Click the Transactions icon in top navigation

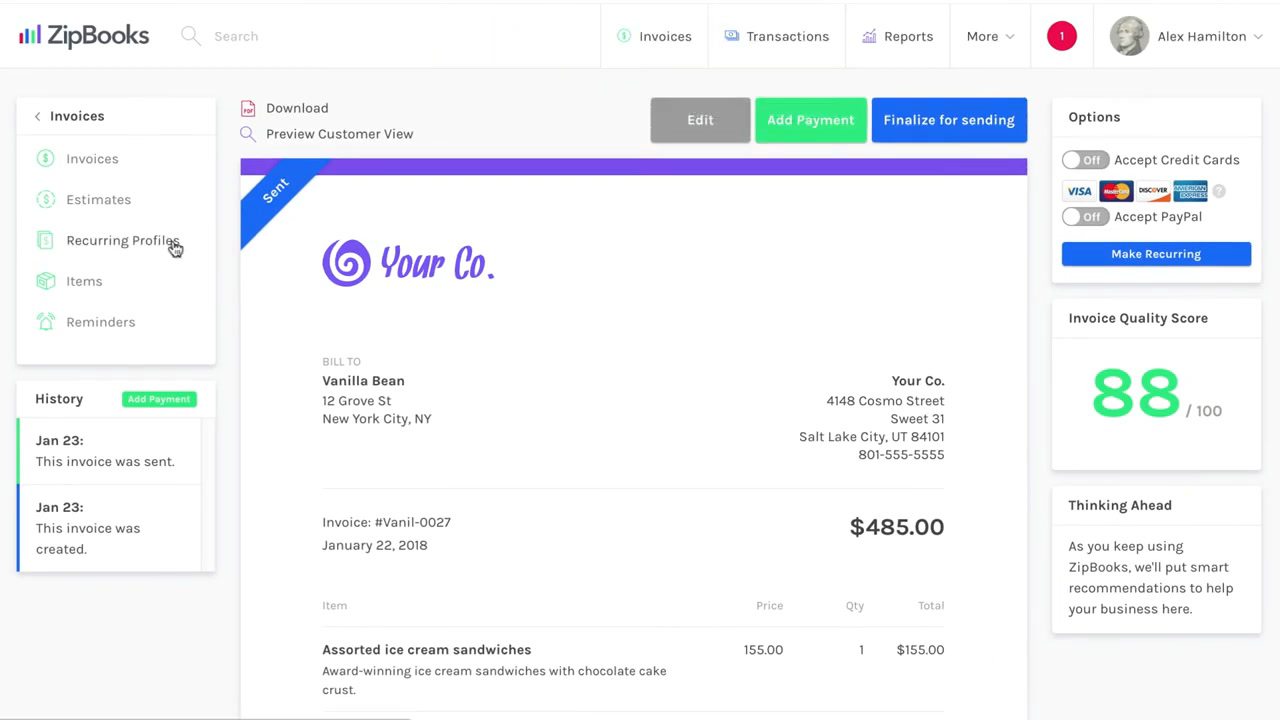pyautogui.click(x=732, y=36)
